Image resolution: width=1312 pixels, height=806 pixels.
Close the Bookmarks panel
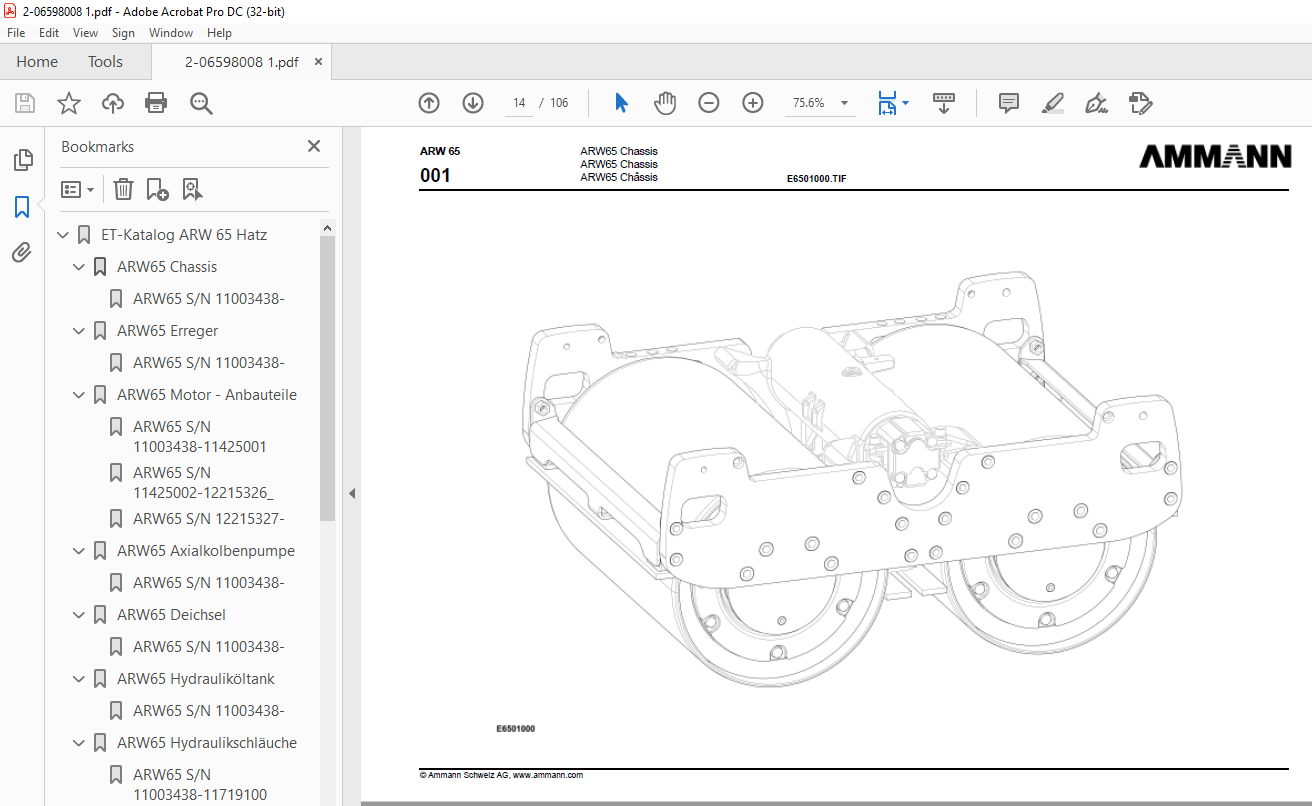(x=314, y=146)
